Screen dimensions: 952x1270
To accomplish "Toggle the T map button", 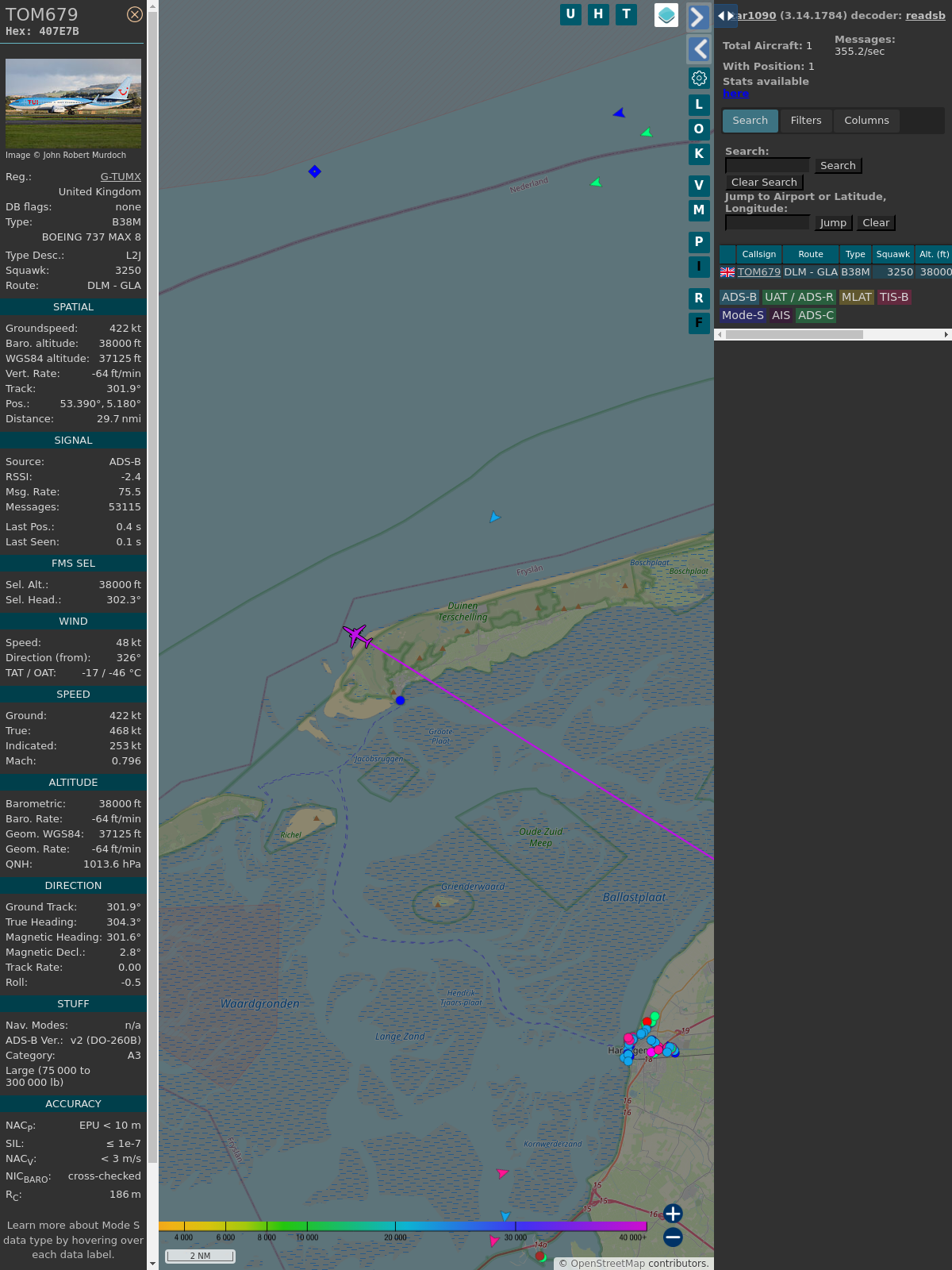I will pos(626,14).
